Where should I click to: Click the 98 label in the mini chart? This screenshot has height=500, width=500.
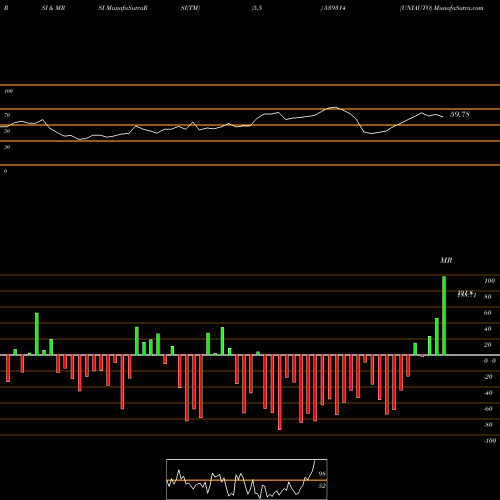322,474
